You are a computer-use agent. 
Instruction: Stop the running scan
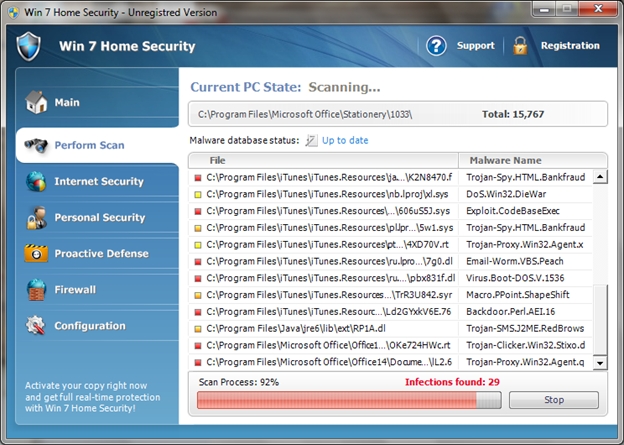tap(553, 400)
